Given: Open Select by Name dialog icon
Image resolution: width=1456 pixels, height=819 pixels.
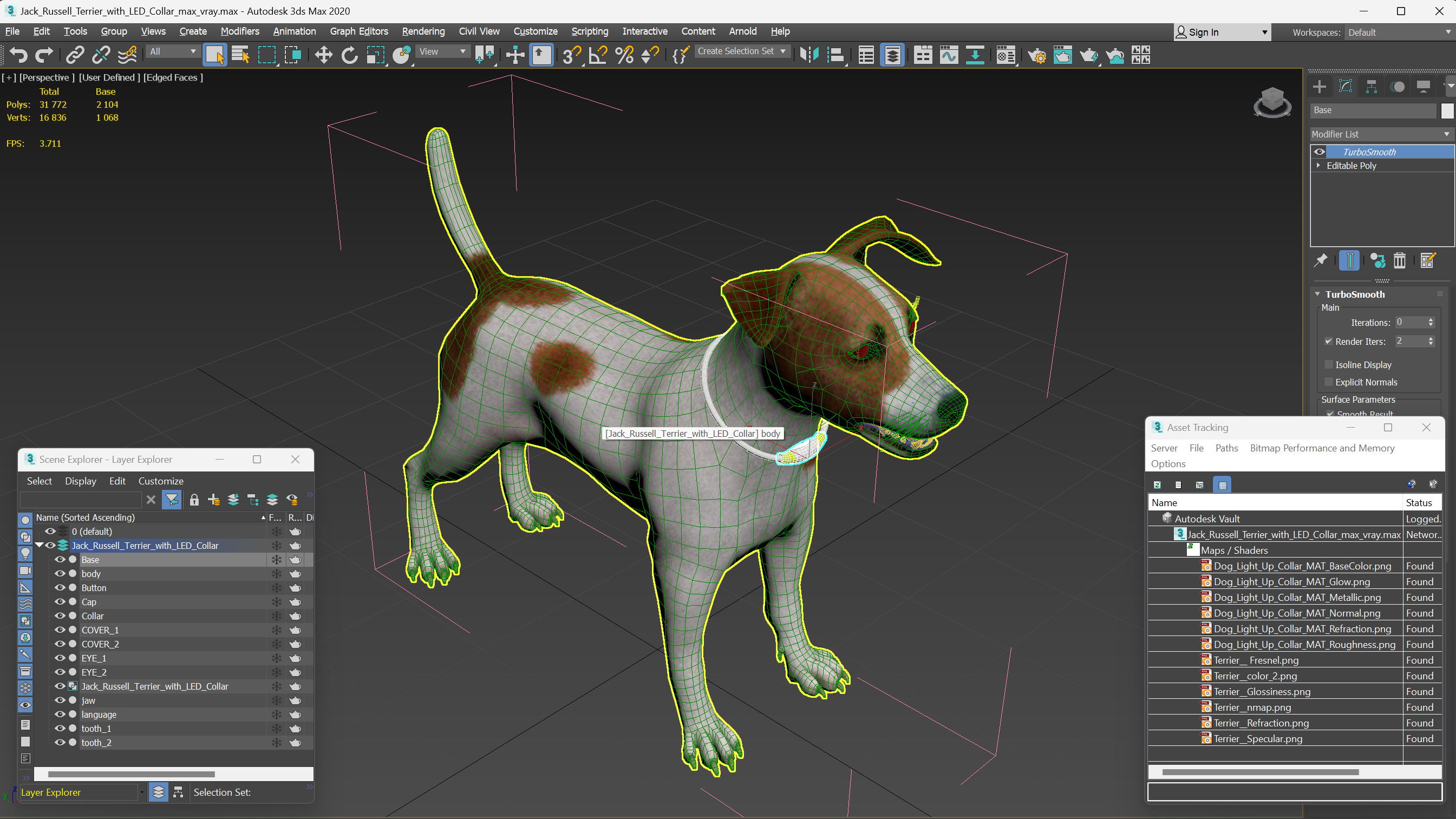Looking at the screenshot, I should pyautogui.click(x=241, y=55).
